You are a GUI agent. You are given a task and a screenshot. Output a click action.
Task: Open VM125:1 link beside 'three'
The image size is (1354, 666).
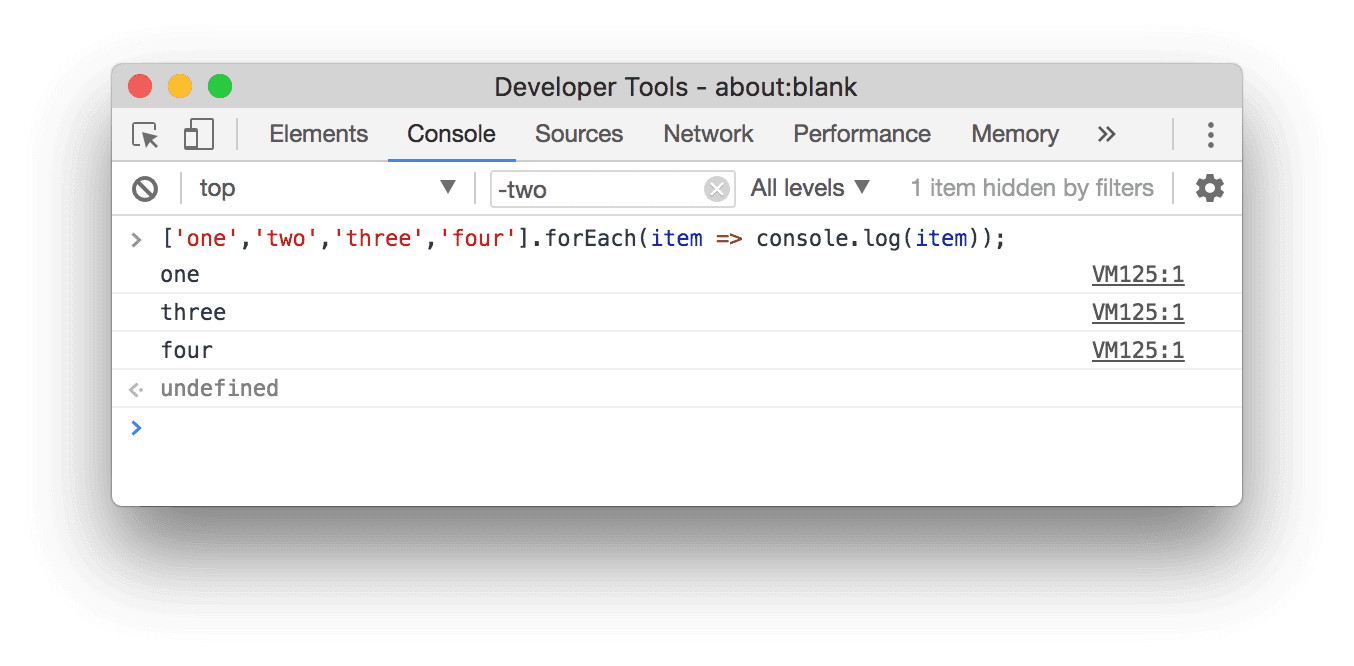(1137, 313)
